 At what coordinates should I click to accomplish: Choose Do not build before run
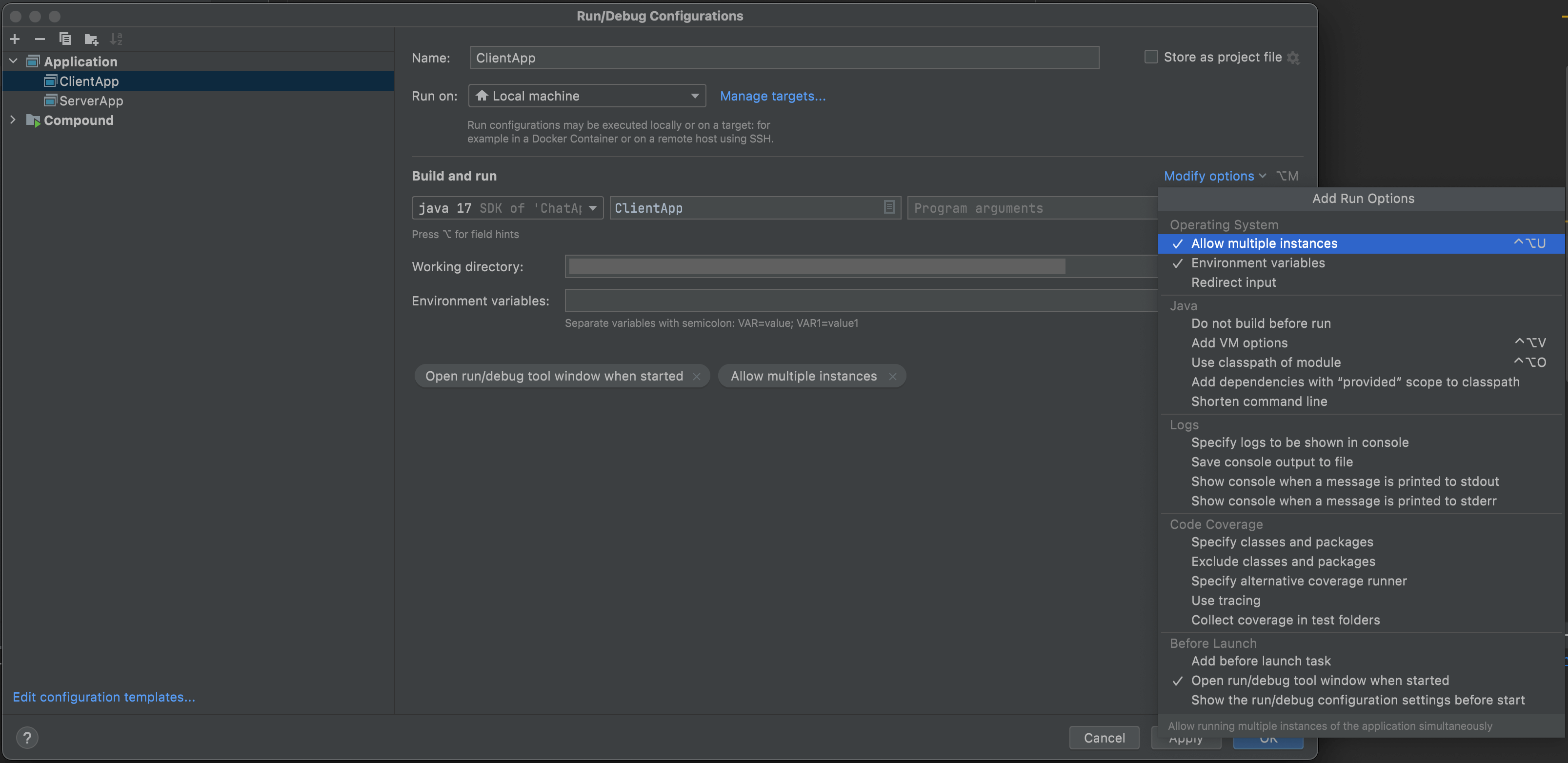point(1361,323)
